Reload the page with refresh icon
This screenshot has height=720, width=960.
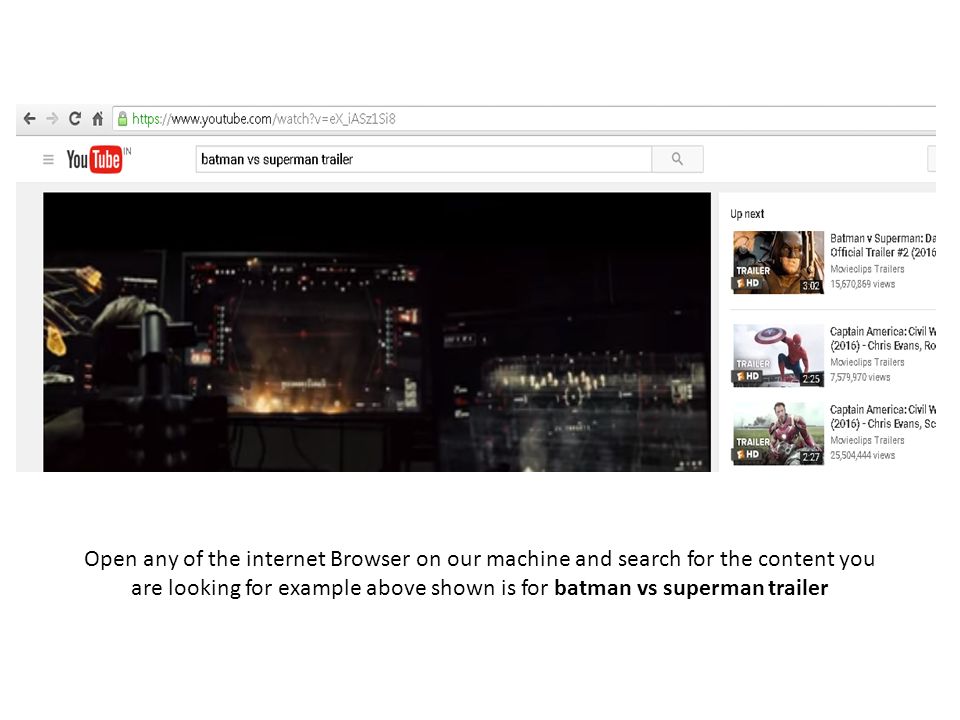(75, 119)
